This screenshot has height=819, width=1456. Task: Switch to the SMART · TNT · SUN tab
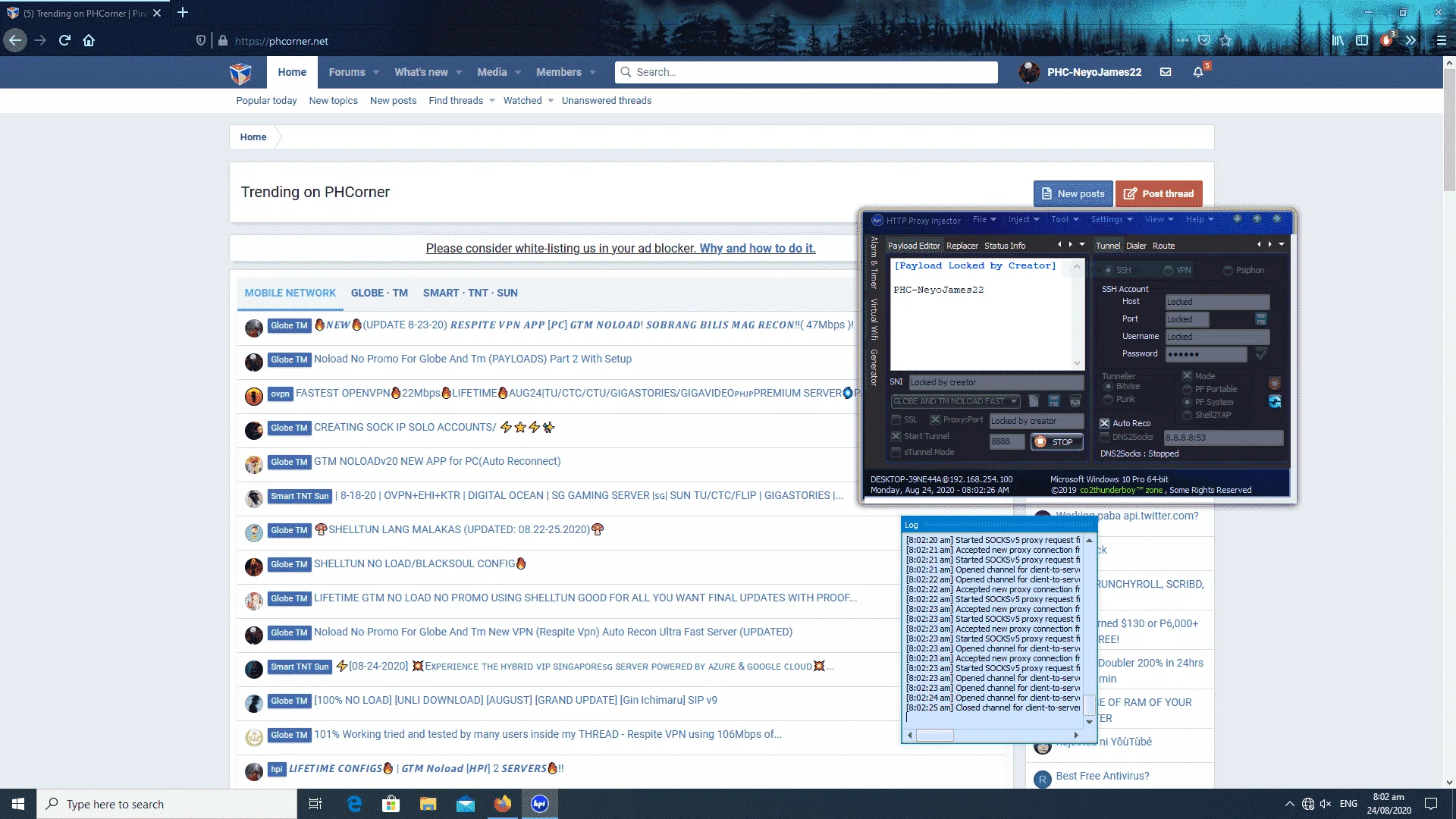(x=470, y=293)
